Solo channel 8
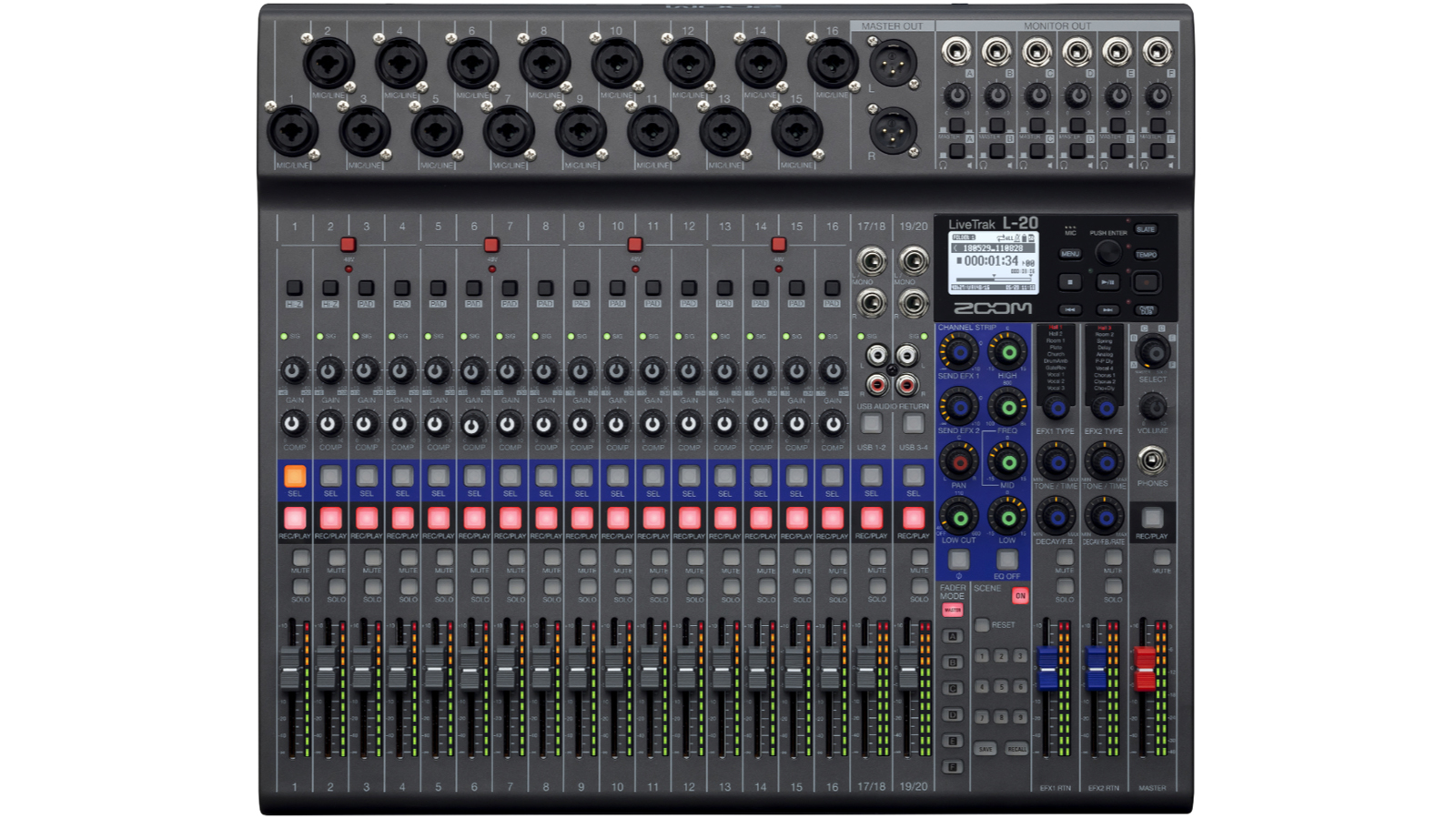Screen dimensions: 1456x819 click(551, 587)
